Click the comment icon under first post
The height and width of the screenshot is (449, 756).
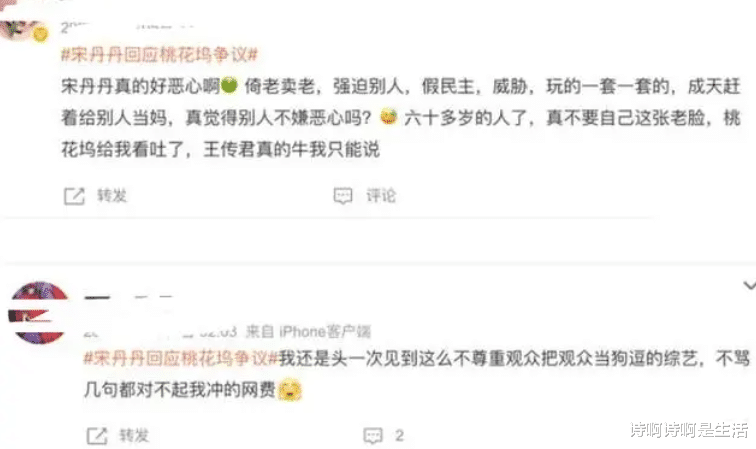[343, 196]
